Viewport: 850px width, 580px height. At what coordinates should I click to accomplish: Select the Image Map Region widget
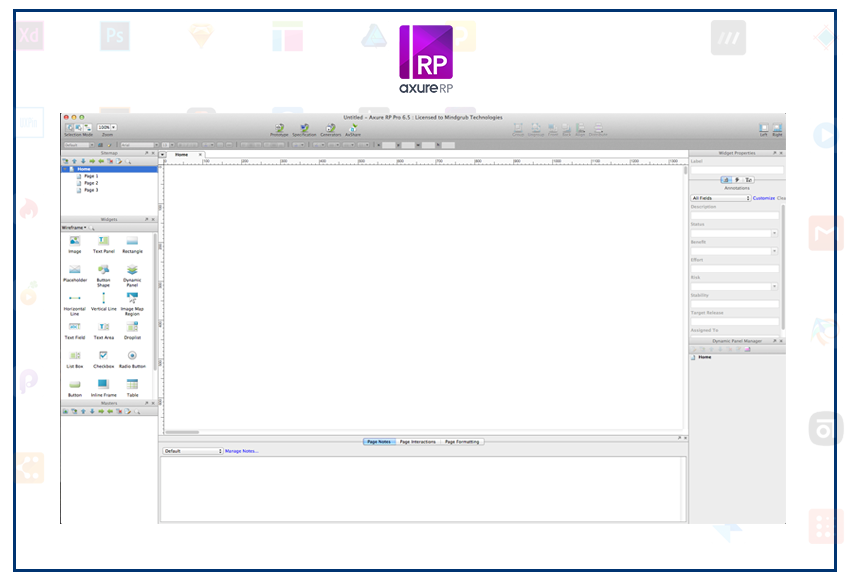tap(132, 304)
